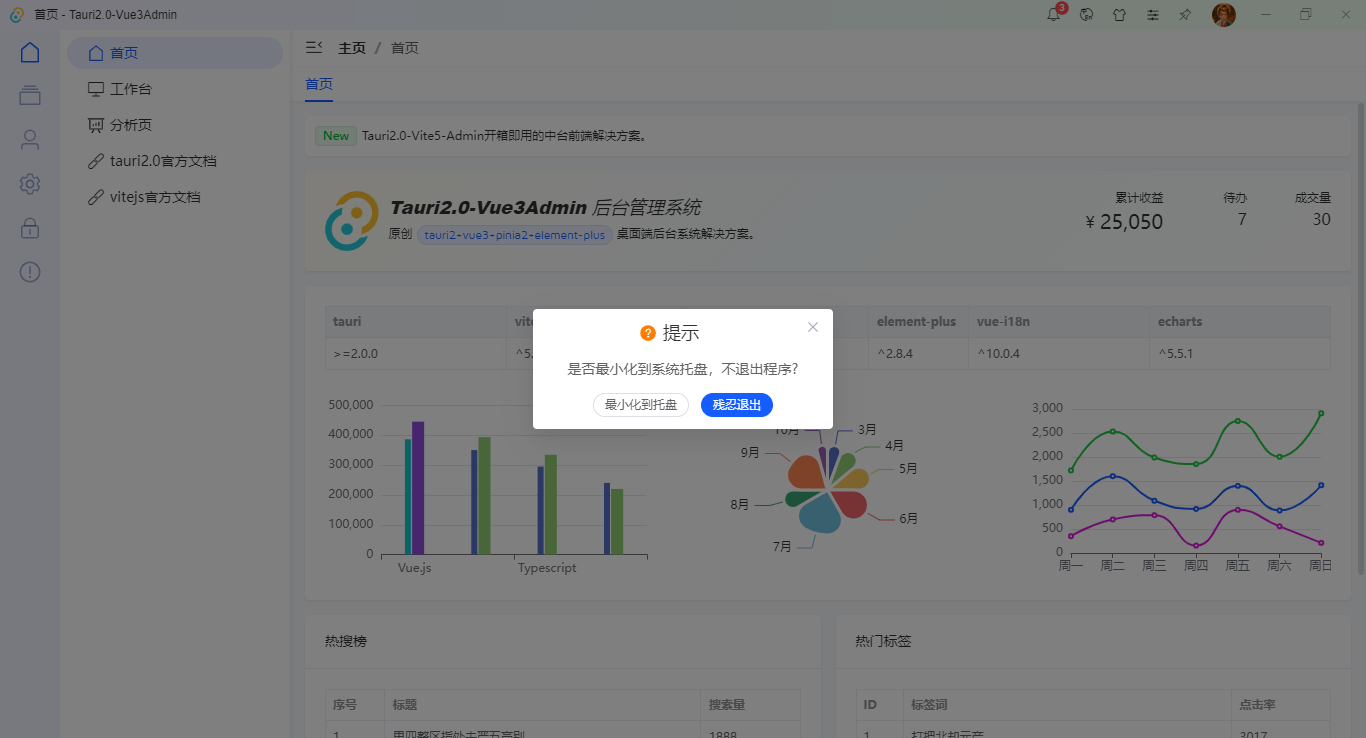The height and width of the screenshot is (738, 1366).
Task: Toggle the sidebar collapse icon near breadcrumb
Action: (314, 46)
